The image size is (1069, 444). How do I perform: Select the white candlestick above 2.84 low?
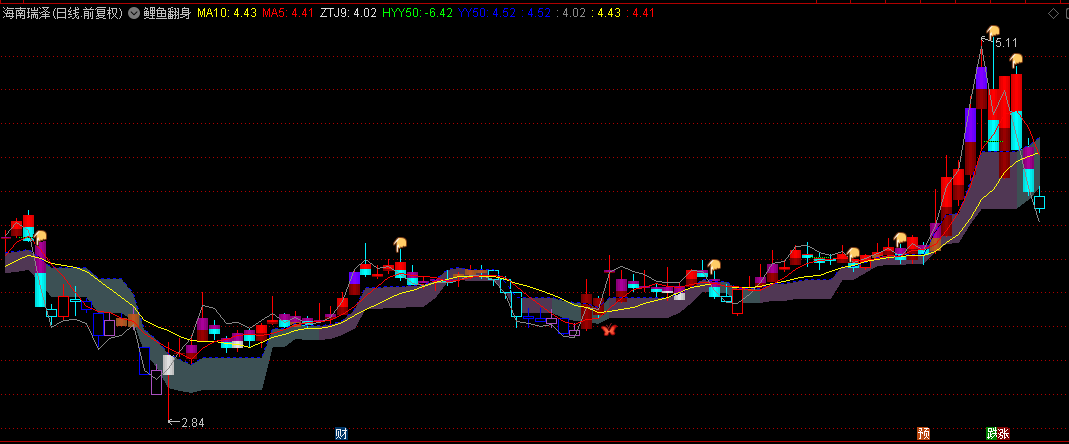(168, 365)
